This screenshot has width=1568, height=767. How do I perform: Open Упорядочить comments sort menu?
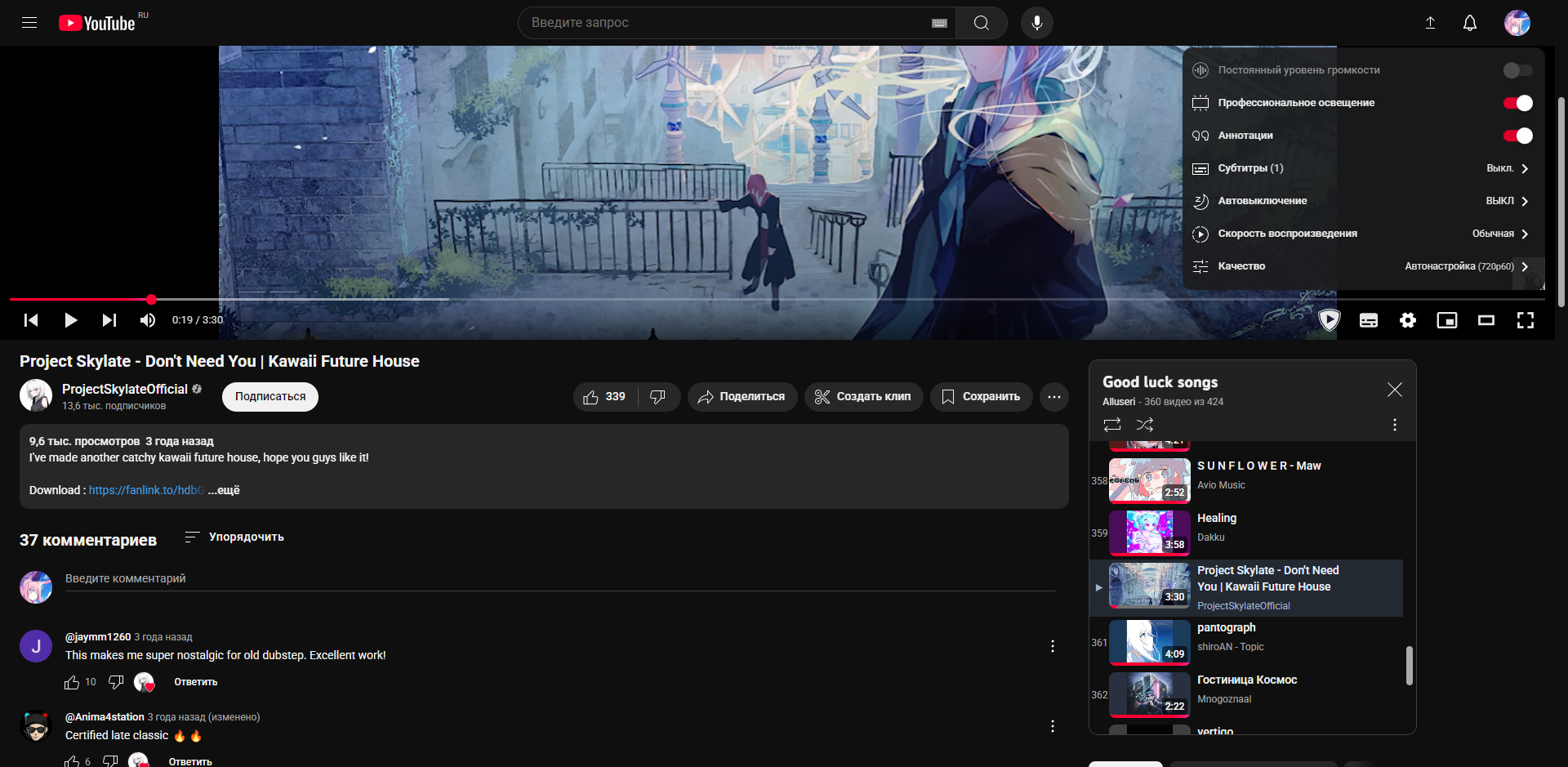[x=234, y=537]
